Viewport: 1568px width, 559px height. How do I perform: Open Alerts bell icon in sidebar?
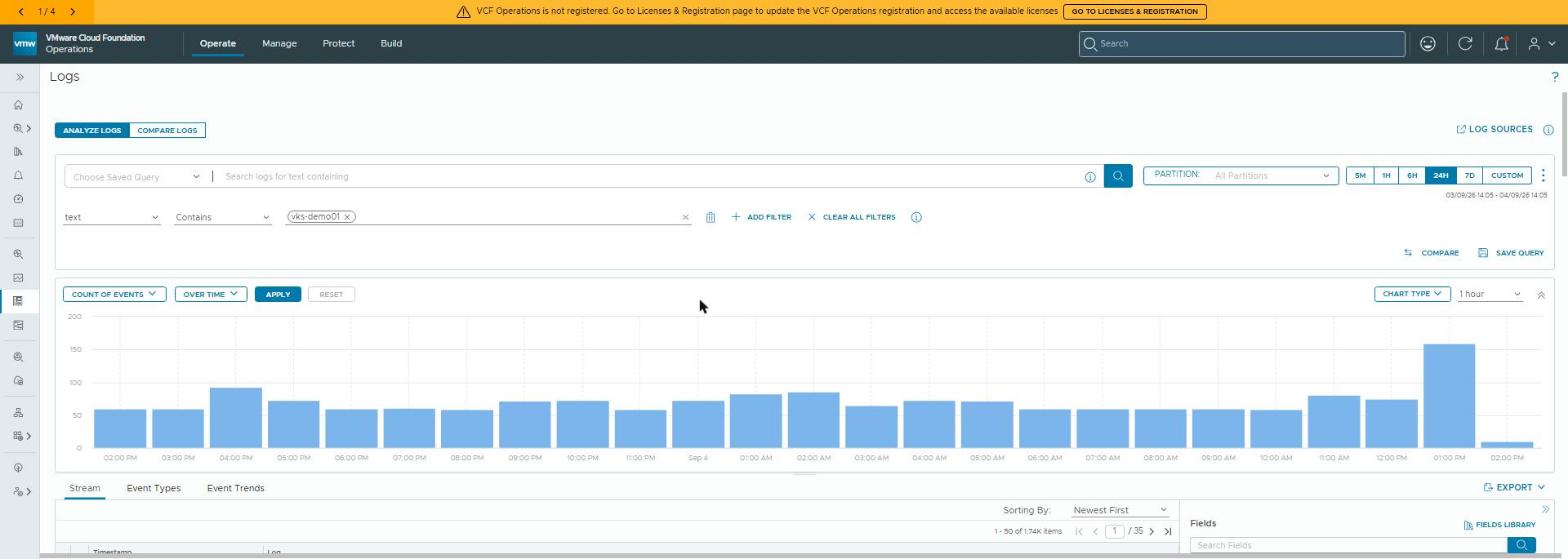pos(18,175)
